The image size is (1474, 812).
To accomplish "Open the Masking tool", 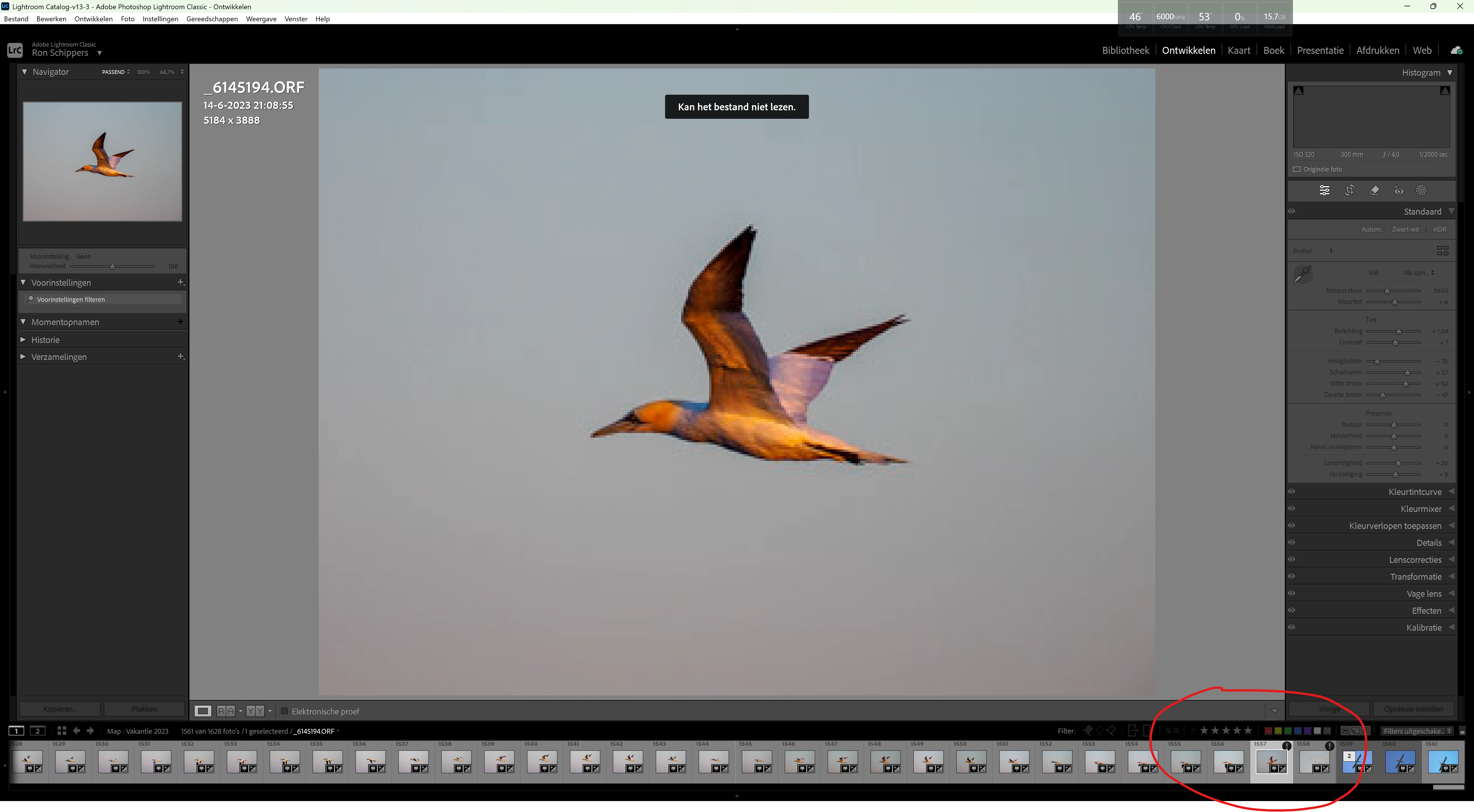I will click(x=1421, y=190).
